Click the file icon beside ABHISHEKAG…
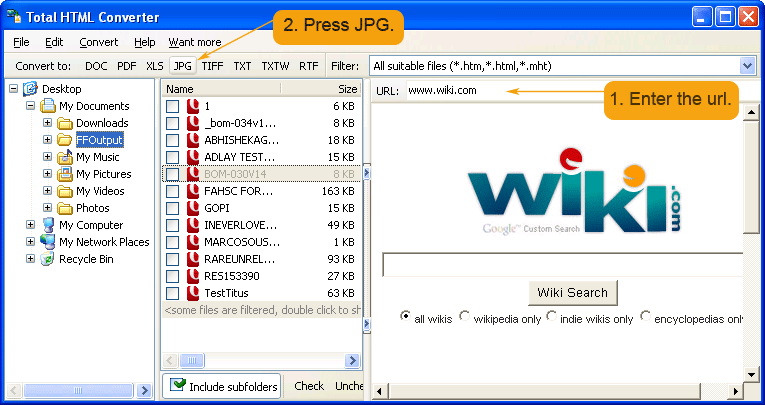Viewport: 765px width, 405px height. click(193, 140)
